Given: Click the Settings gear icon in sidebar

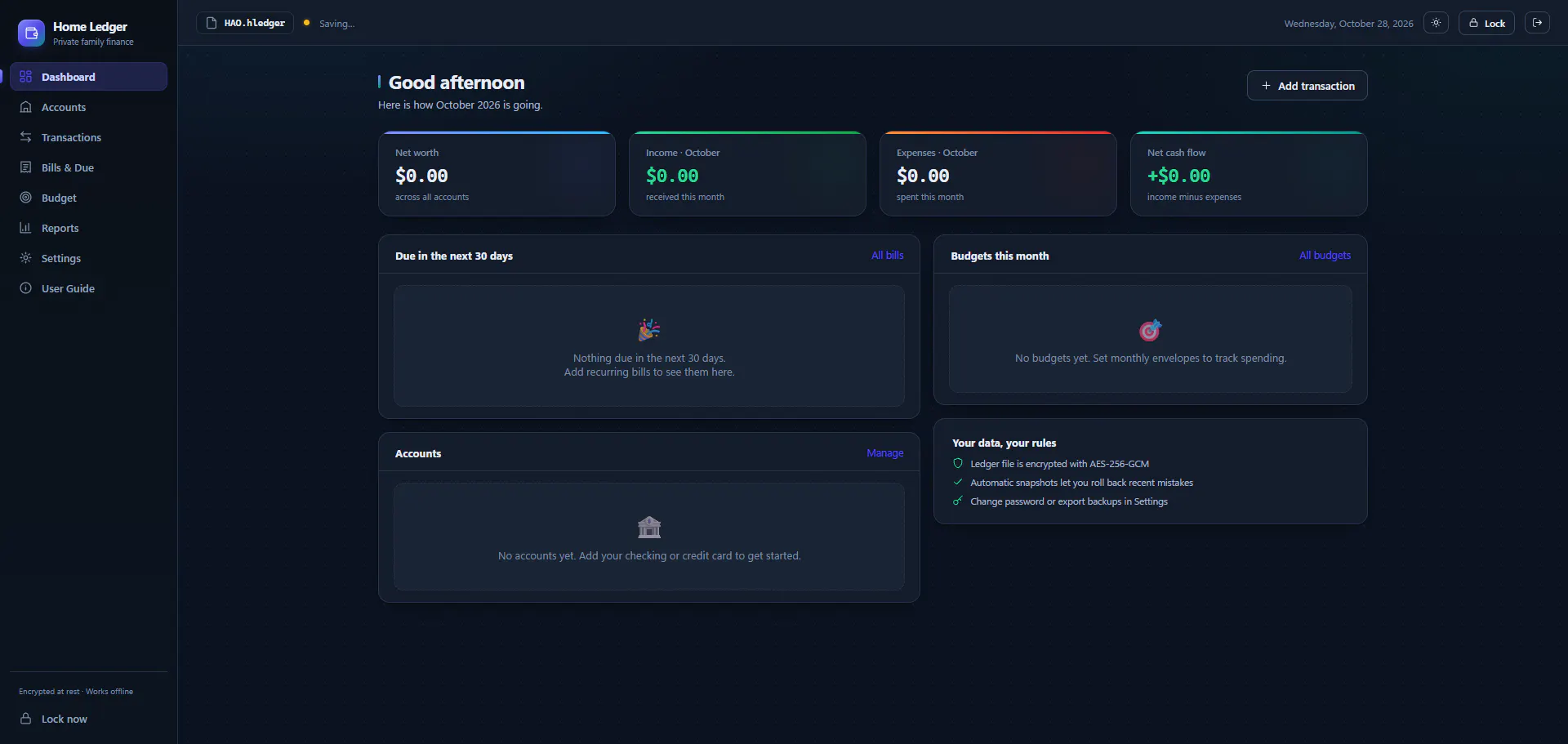Looking at the screenshot, I should (25, 258).
